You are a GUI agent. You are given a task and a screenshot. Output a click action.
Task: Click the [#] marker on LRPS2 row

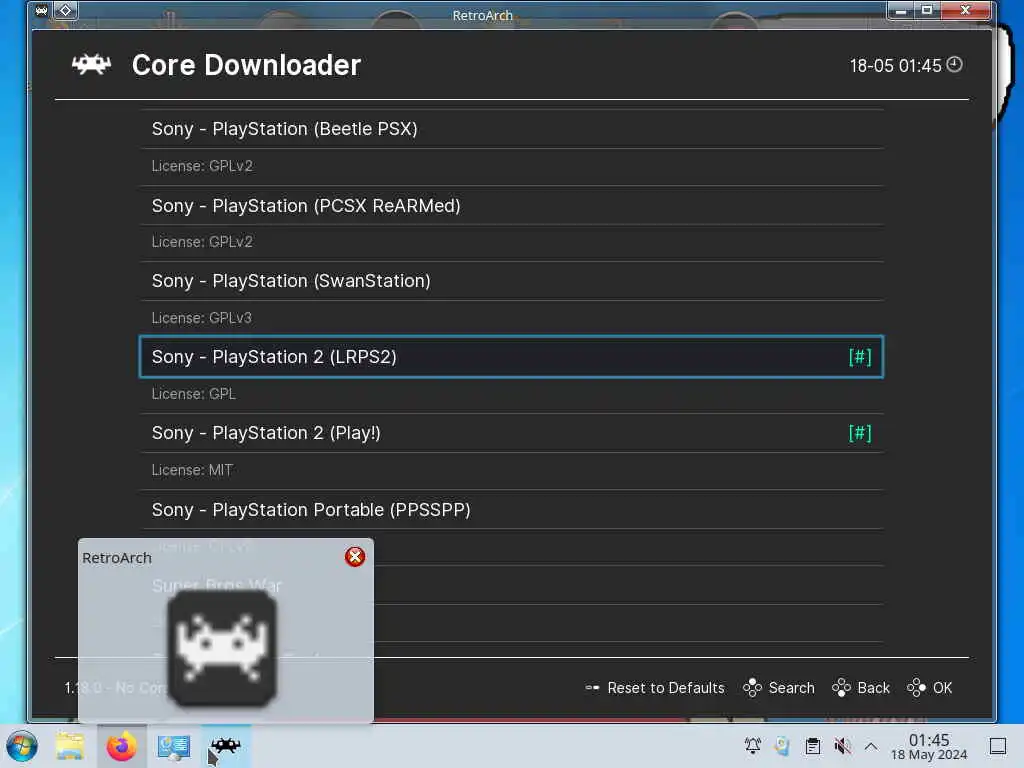coord(859,357)
